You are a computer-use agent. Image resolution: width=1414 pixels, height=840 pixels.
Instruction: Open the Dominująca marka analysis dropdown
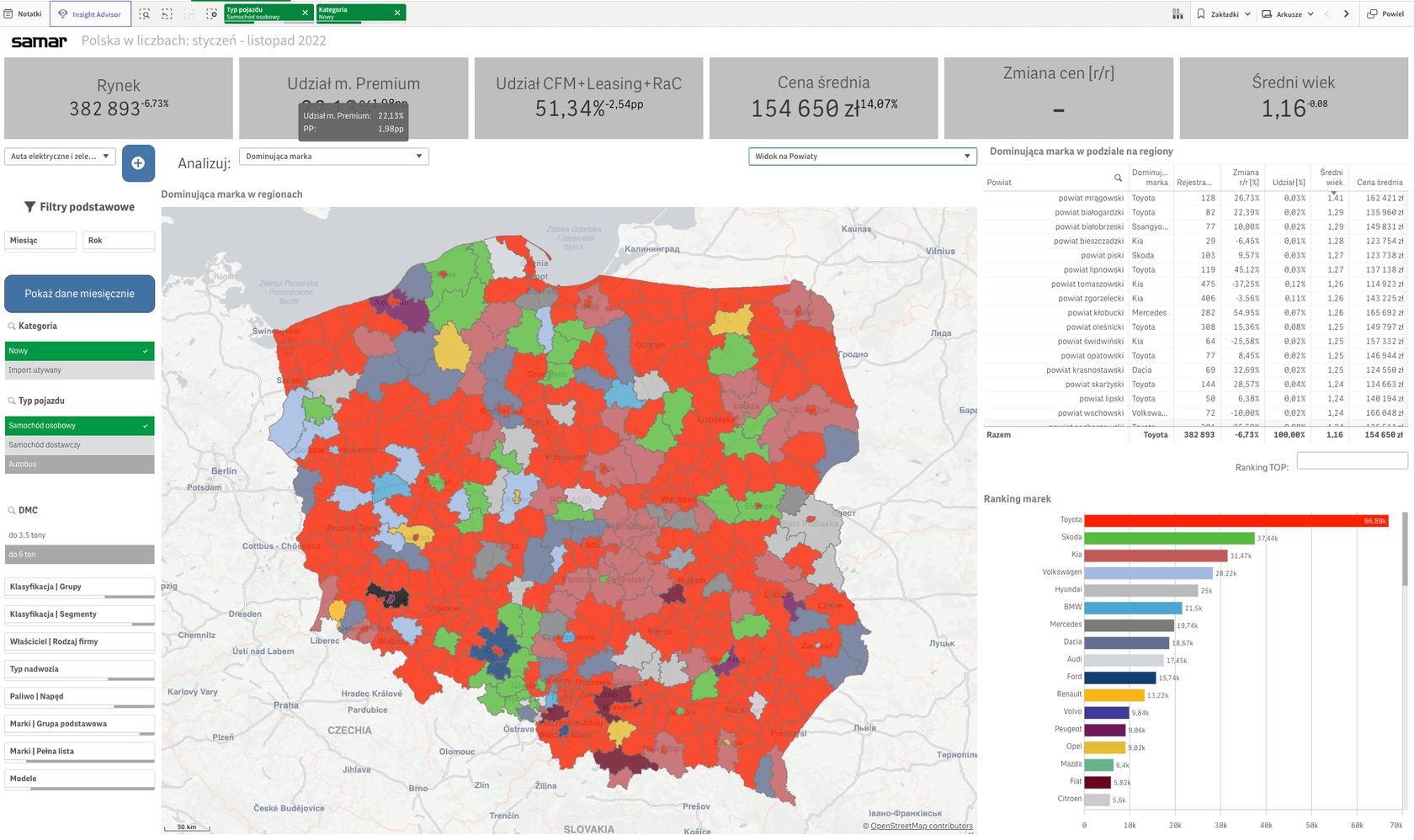pos(334,156)
